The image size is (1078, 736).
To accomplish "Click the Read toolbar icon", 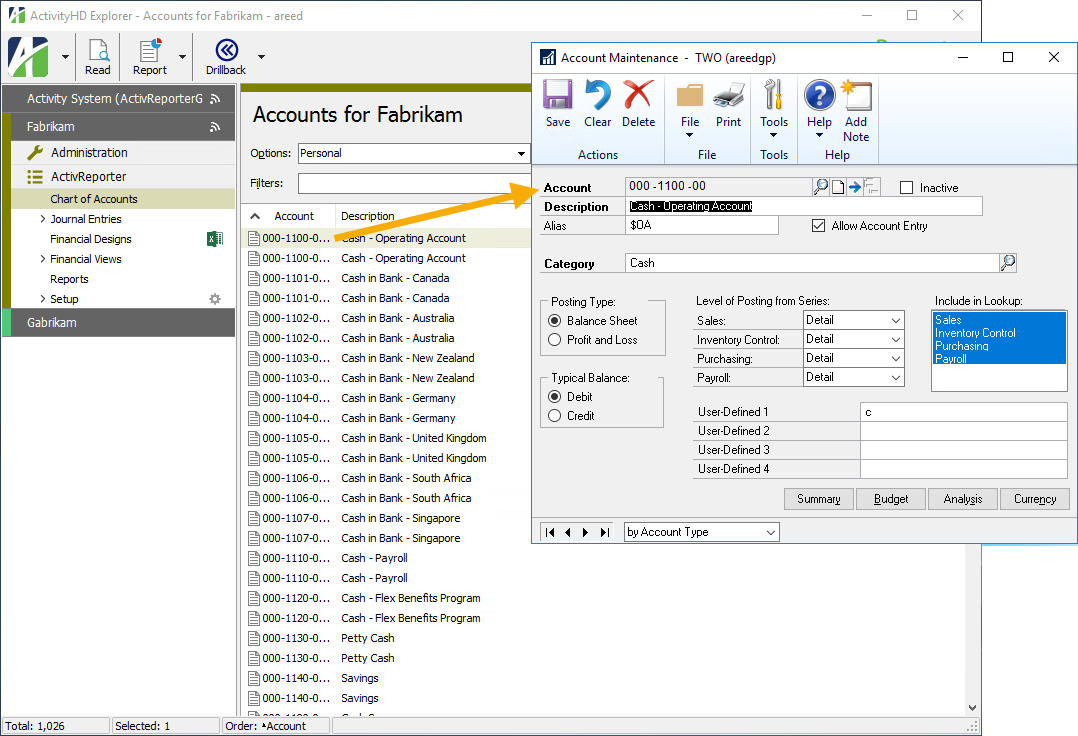I will [x=98, y=57].
